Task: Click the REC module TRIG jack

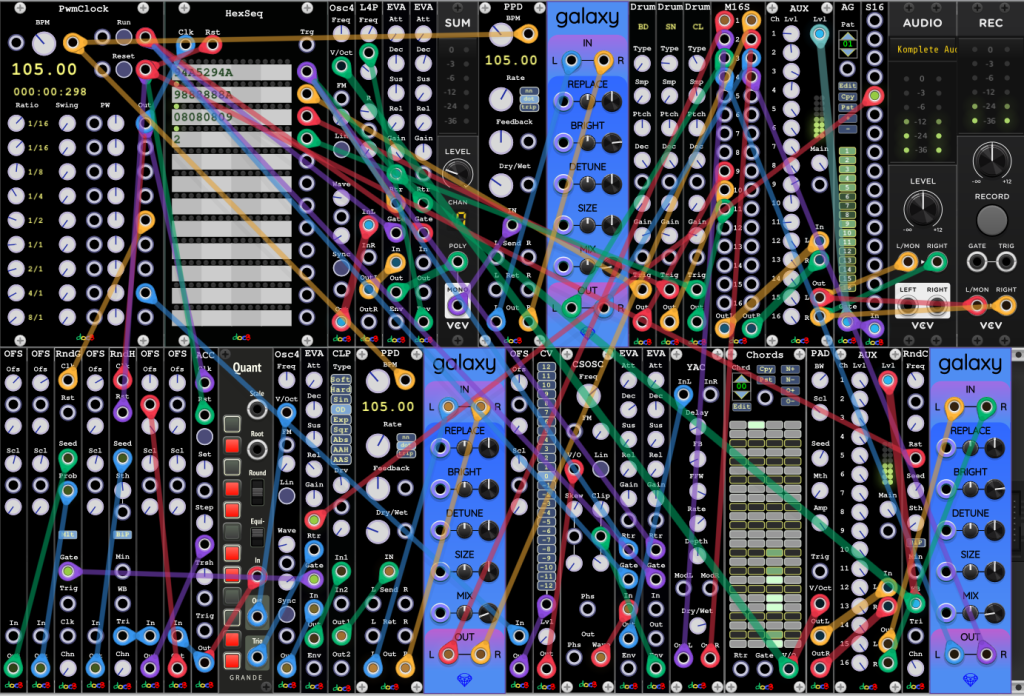Action: (x=1006, y=262)
